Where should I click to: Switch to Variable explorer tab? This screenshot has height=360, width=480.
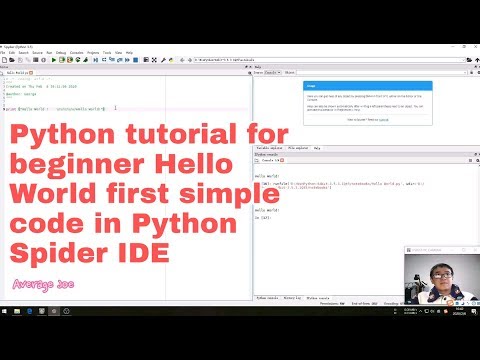269,148
